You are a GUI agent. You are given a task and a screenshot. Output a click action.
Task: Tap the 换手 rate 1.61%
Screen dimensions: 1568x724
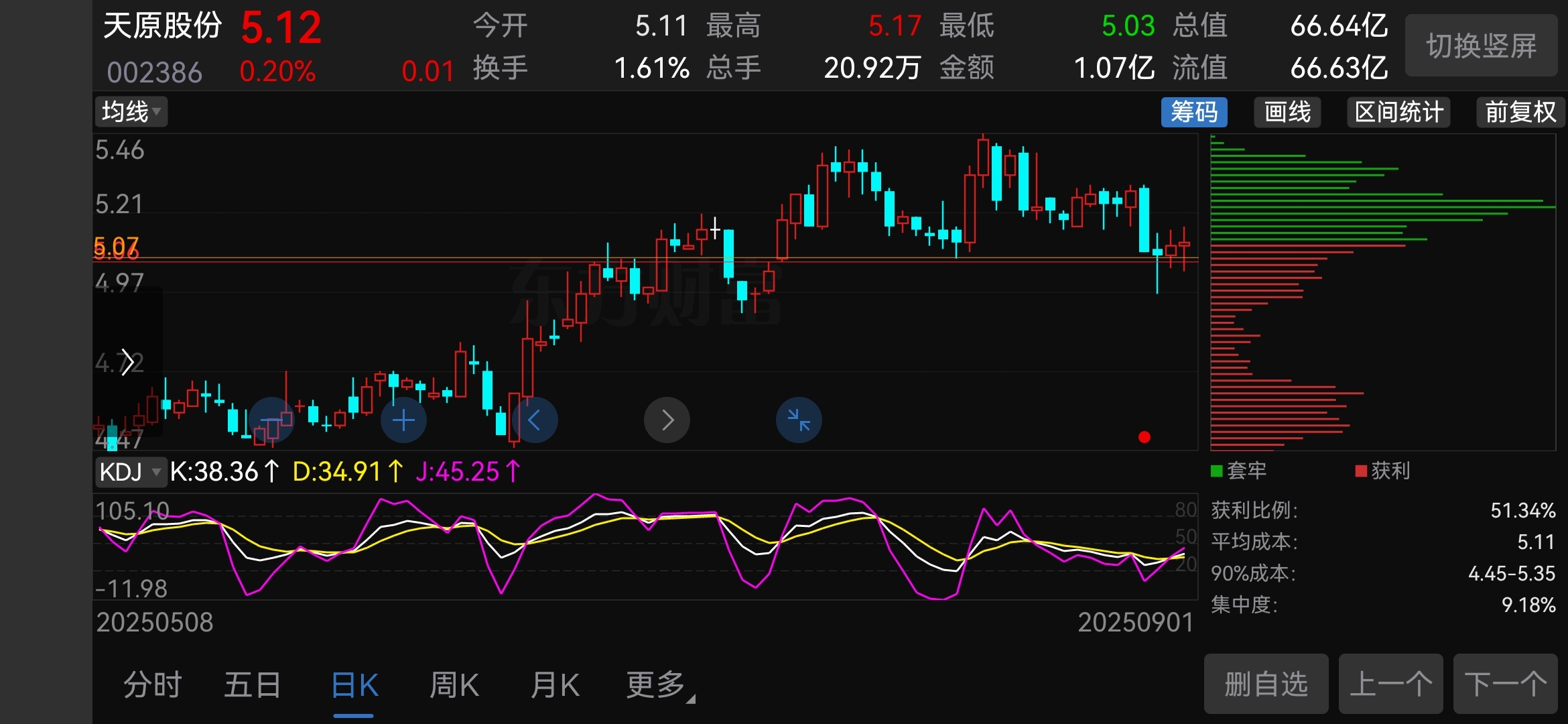coord(652,68)
